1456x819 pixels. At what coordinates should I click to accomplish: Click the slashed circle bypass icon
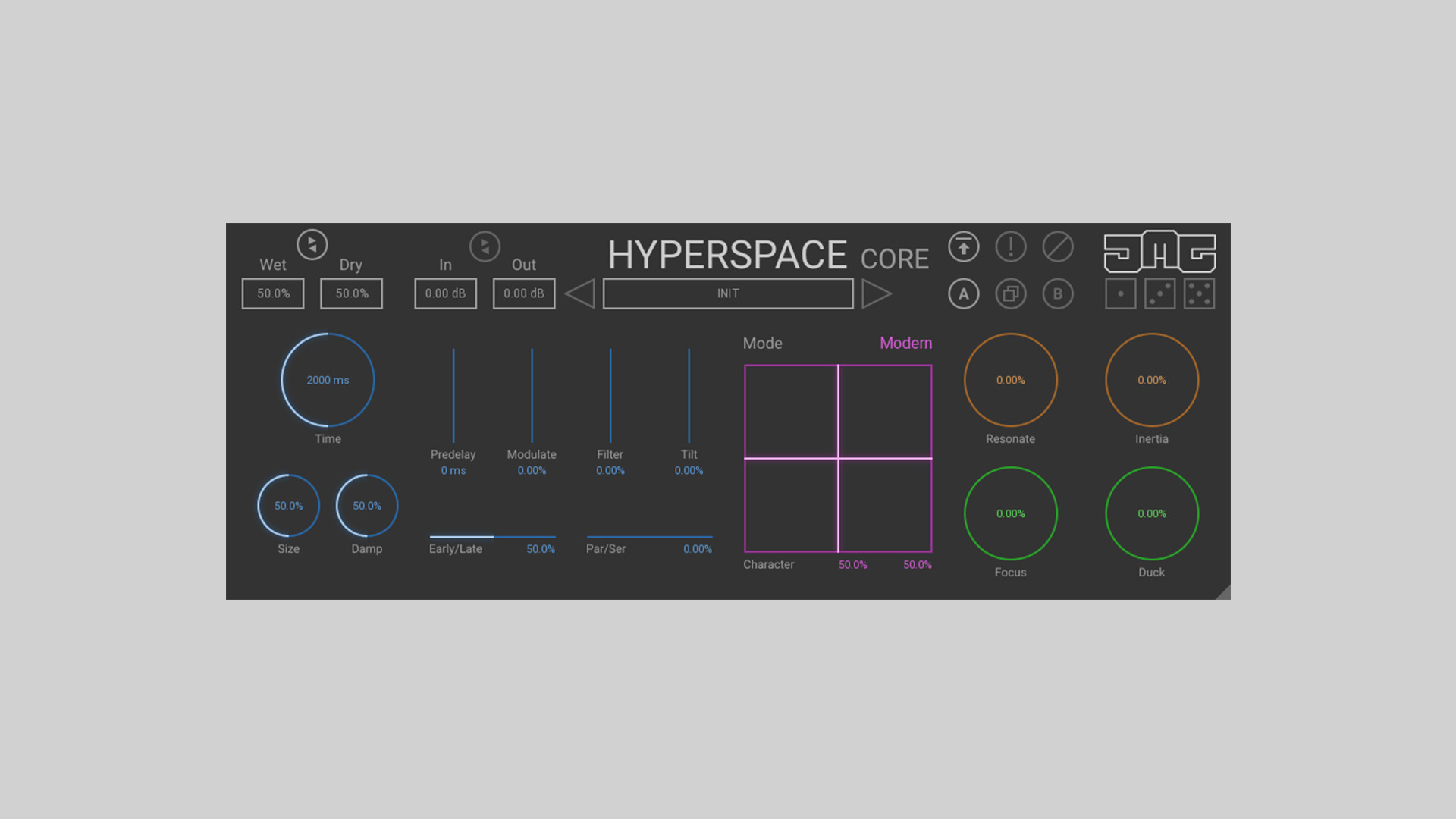(1058, 246)
